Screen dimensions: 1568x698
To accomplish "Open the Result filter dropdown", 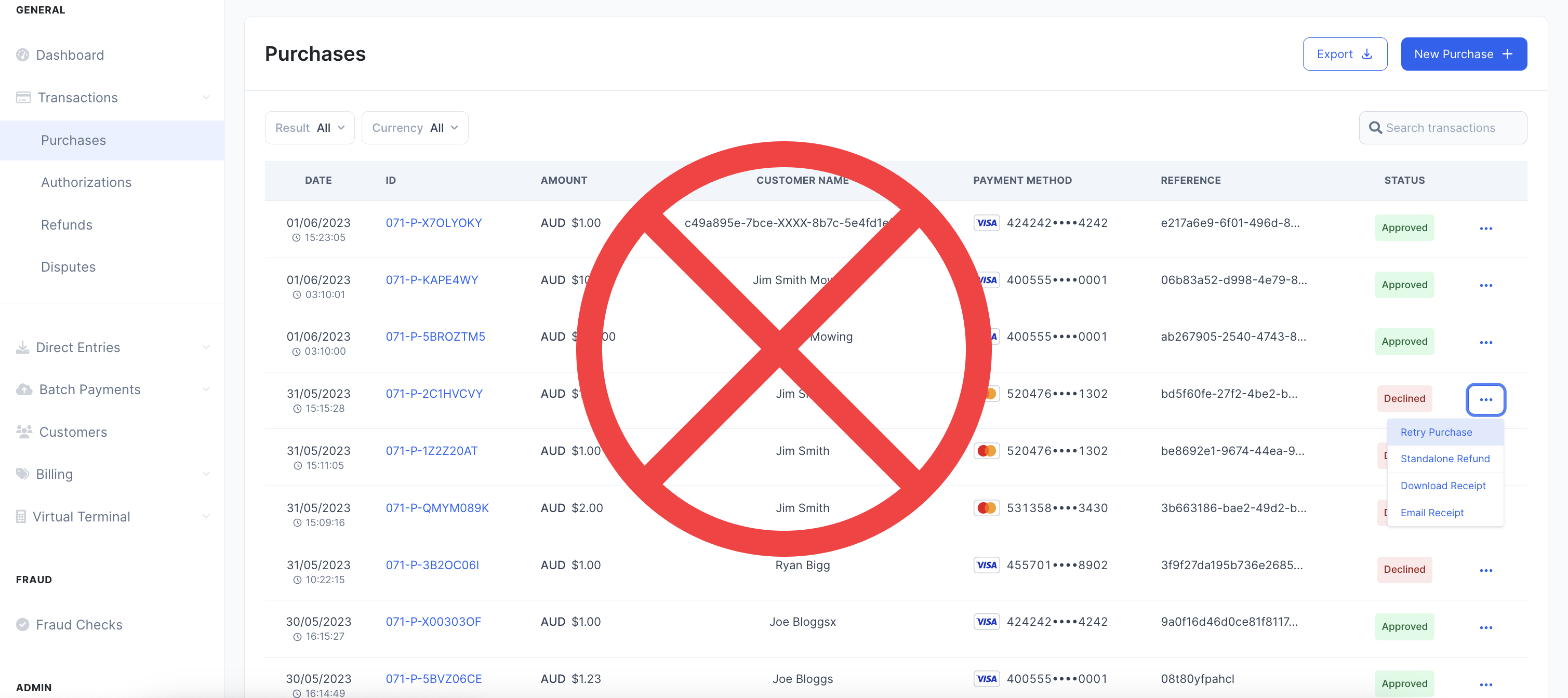I will (x=309, y=128).
